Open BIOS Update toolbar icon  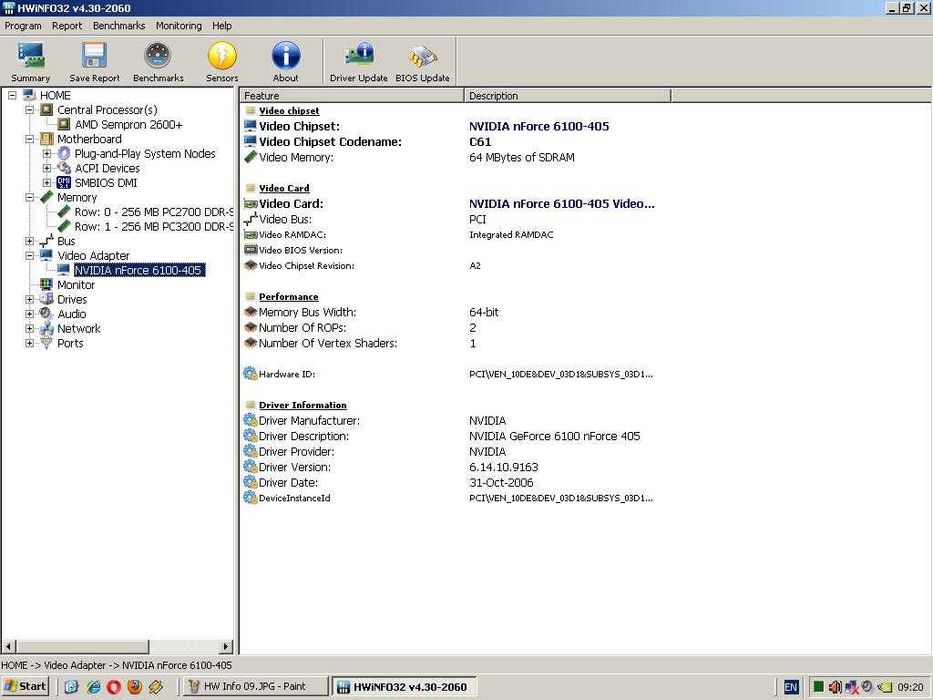(x=422, y=61)
